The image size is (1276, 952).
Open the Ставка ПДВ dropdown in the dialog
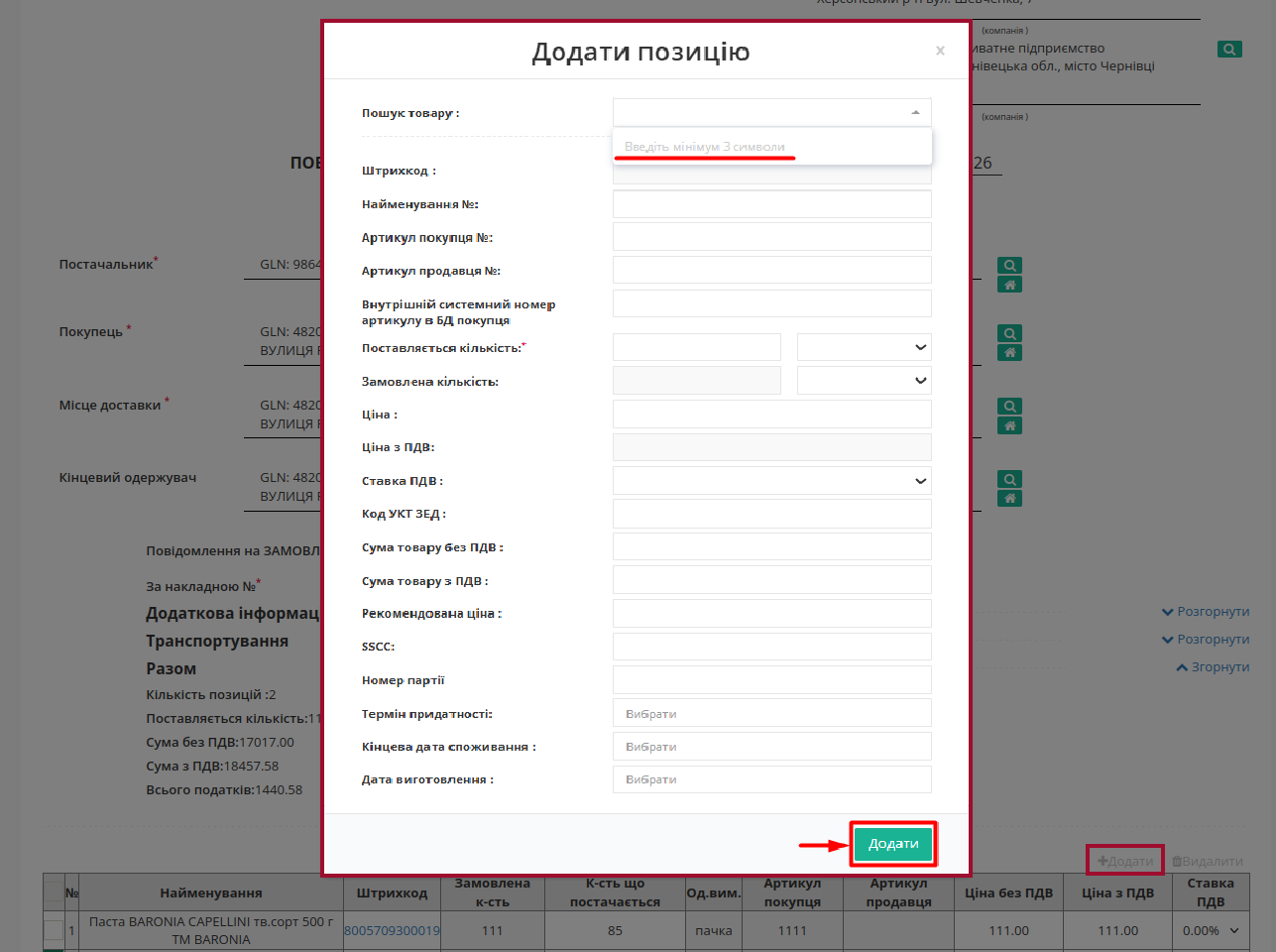771,481
